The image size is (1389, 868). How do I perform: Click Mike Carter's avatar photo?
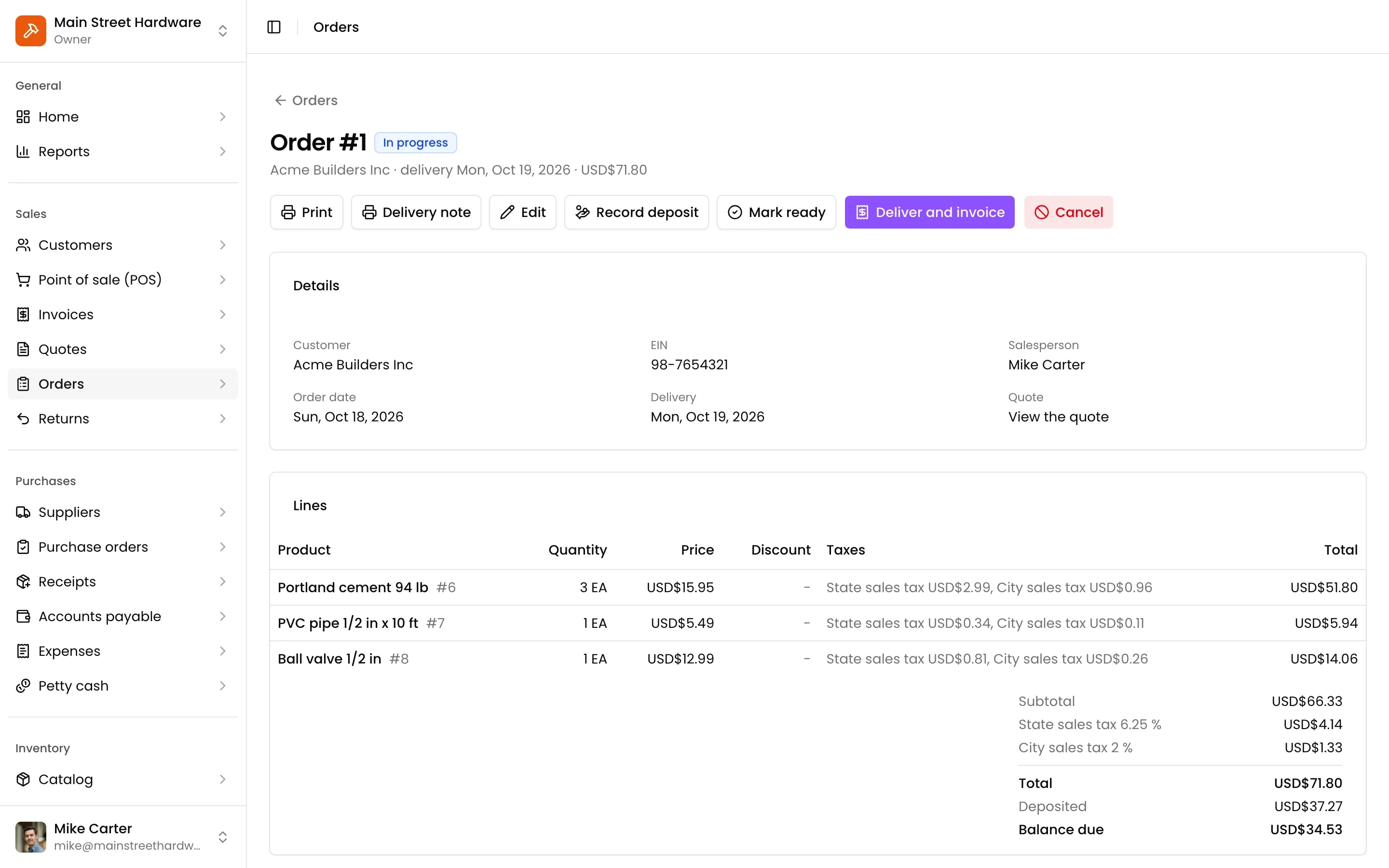tap(30, 837)
